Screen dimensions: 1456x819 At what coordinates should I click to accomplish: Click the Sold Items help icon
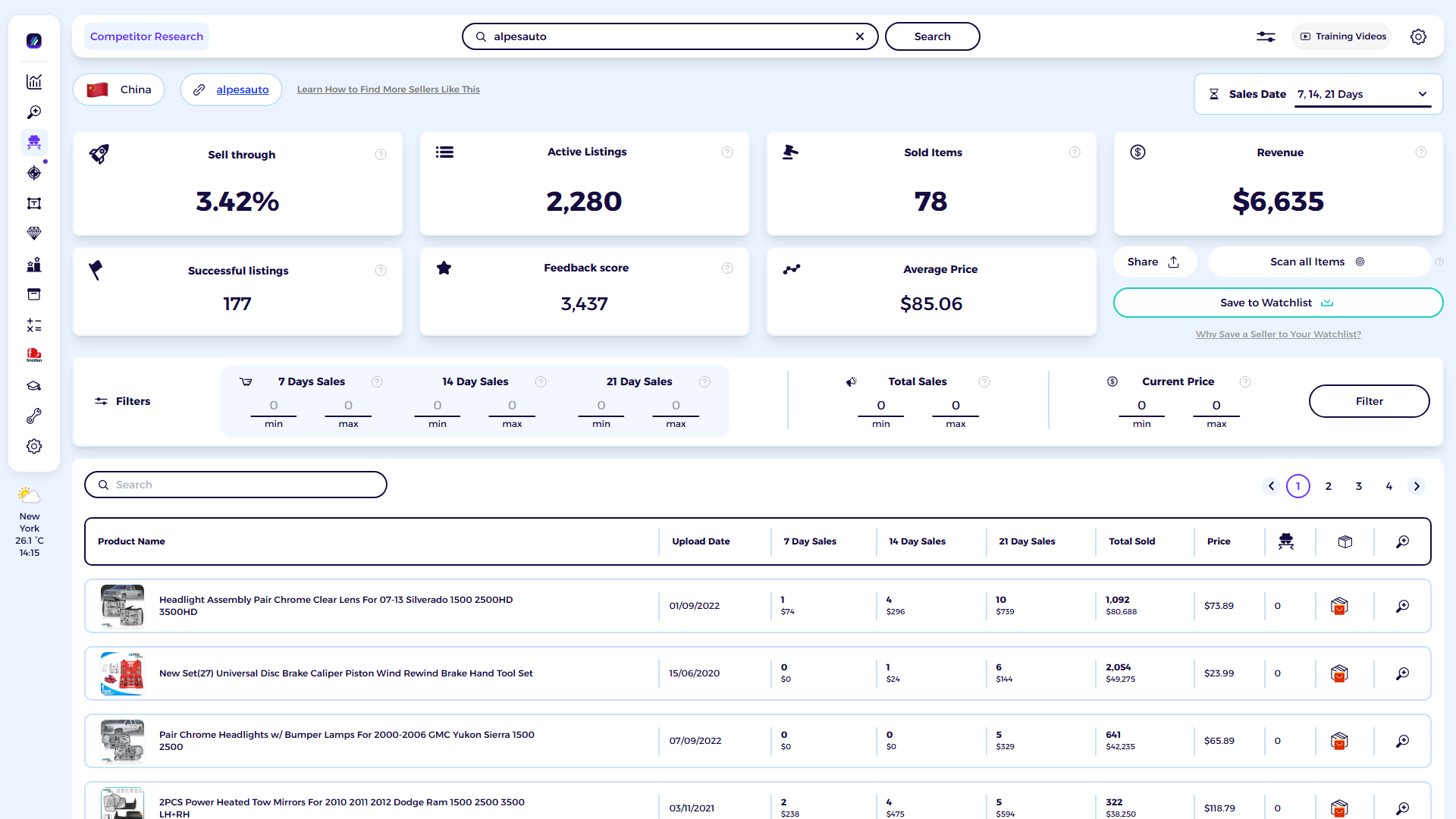(x=1075, y=152)
